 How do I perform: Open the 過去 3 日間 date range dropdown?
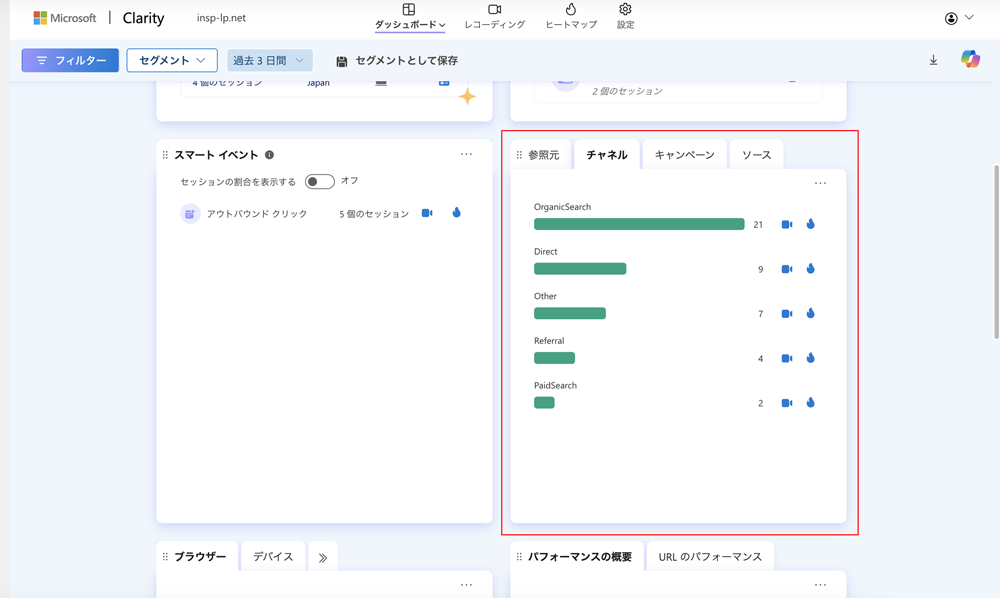(x=270, y=61)
